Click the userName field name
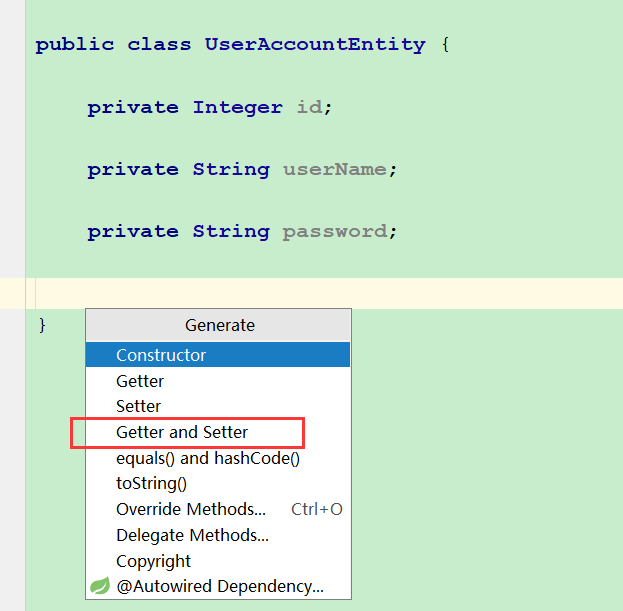The height and width of the screenshot is (611, 623). pos(335,170)
